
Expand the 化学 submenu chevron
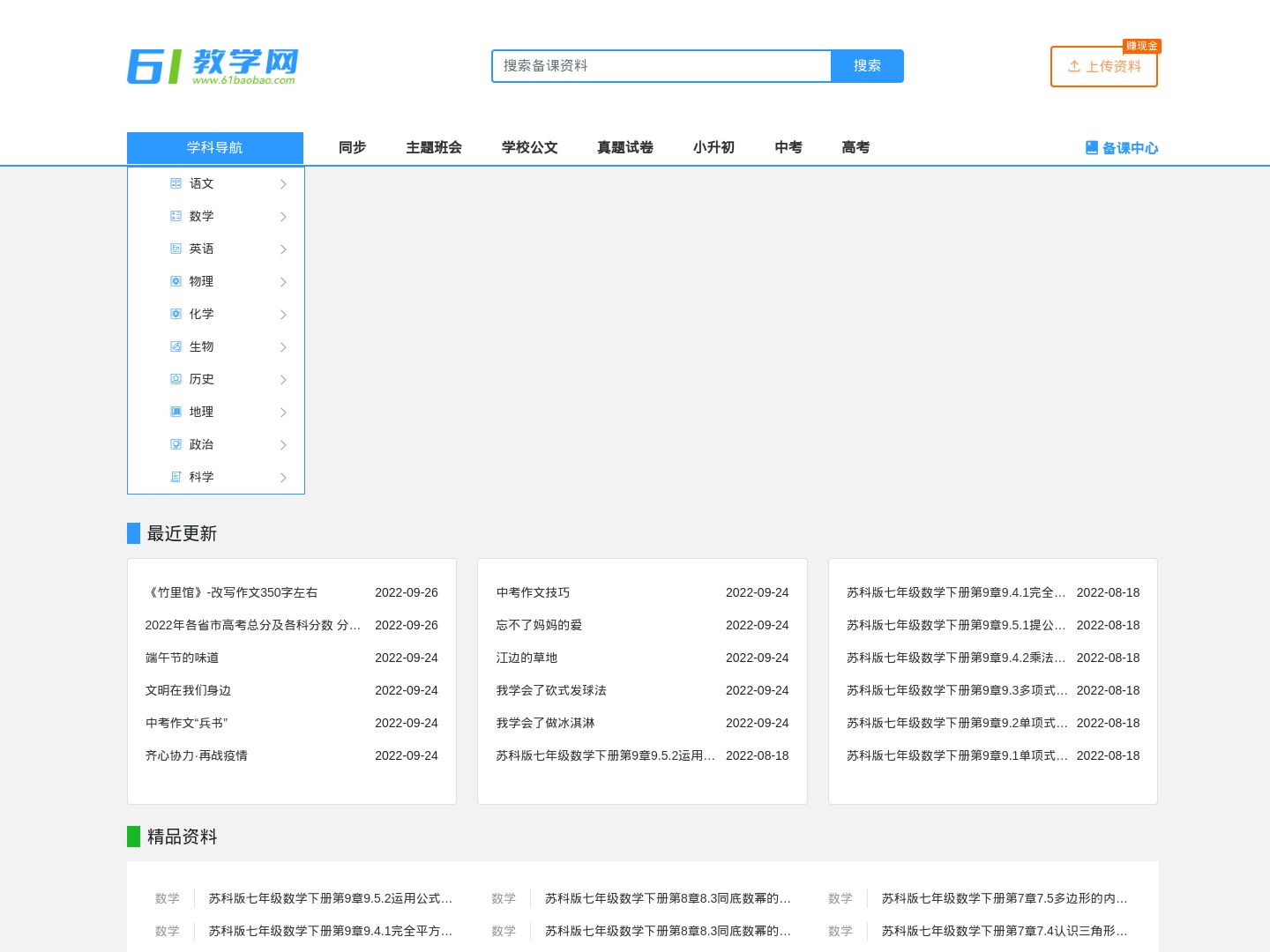283,315
